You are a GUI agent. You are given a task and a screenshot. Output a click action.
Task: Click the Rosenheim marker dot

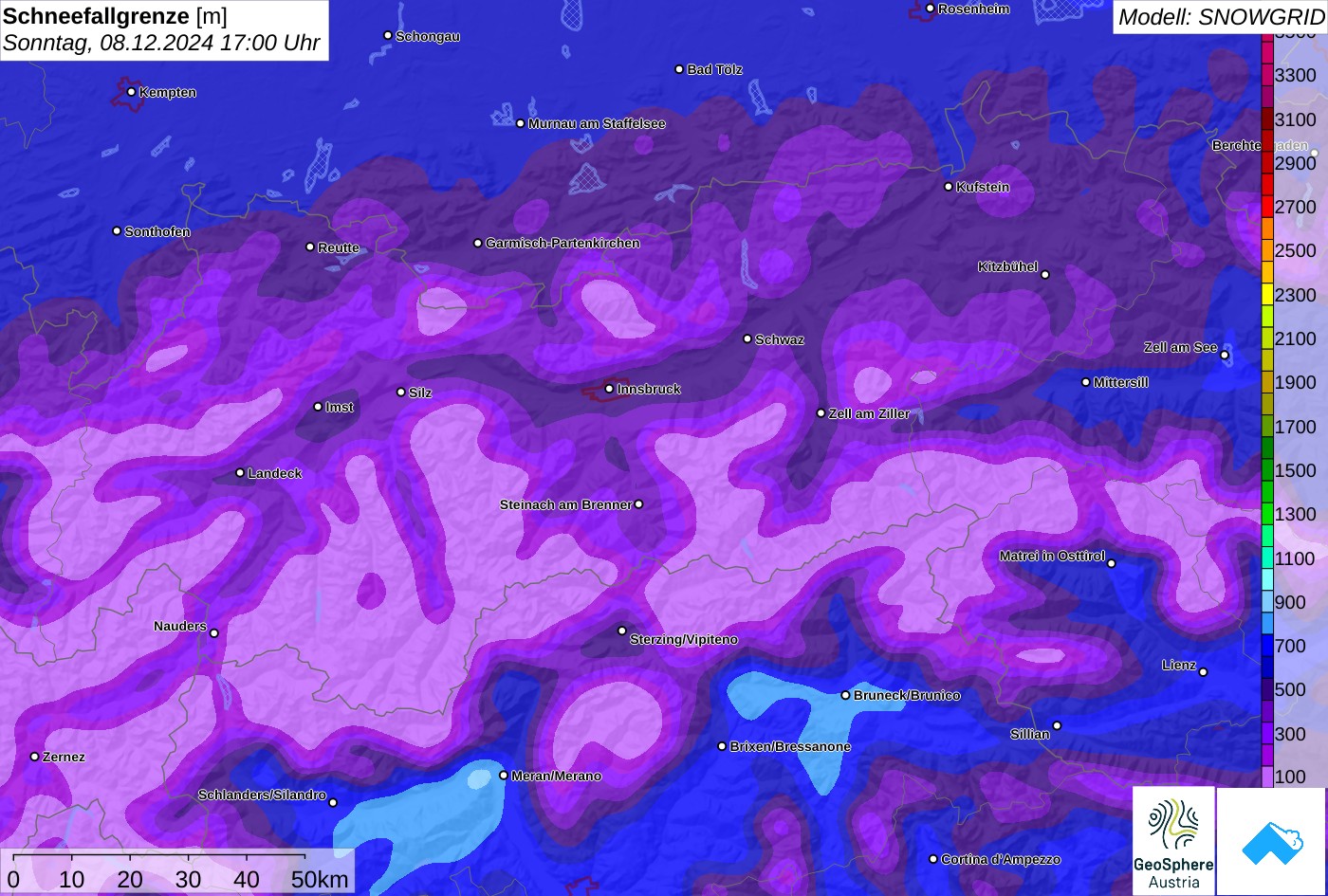pos(930,9)
